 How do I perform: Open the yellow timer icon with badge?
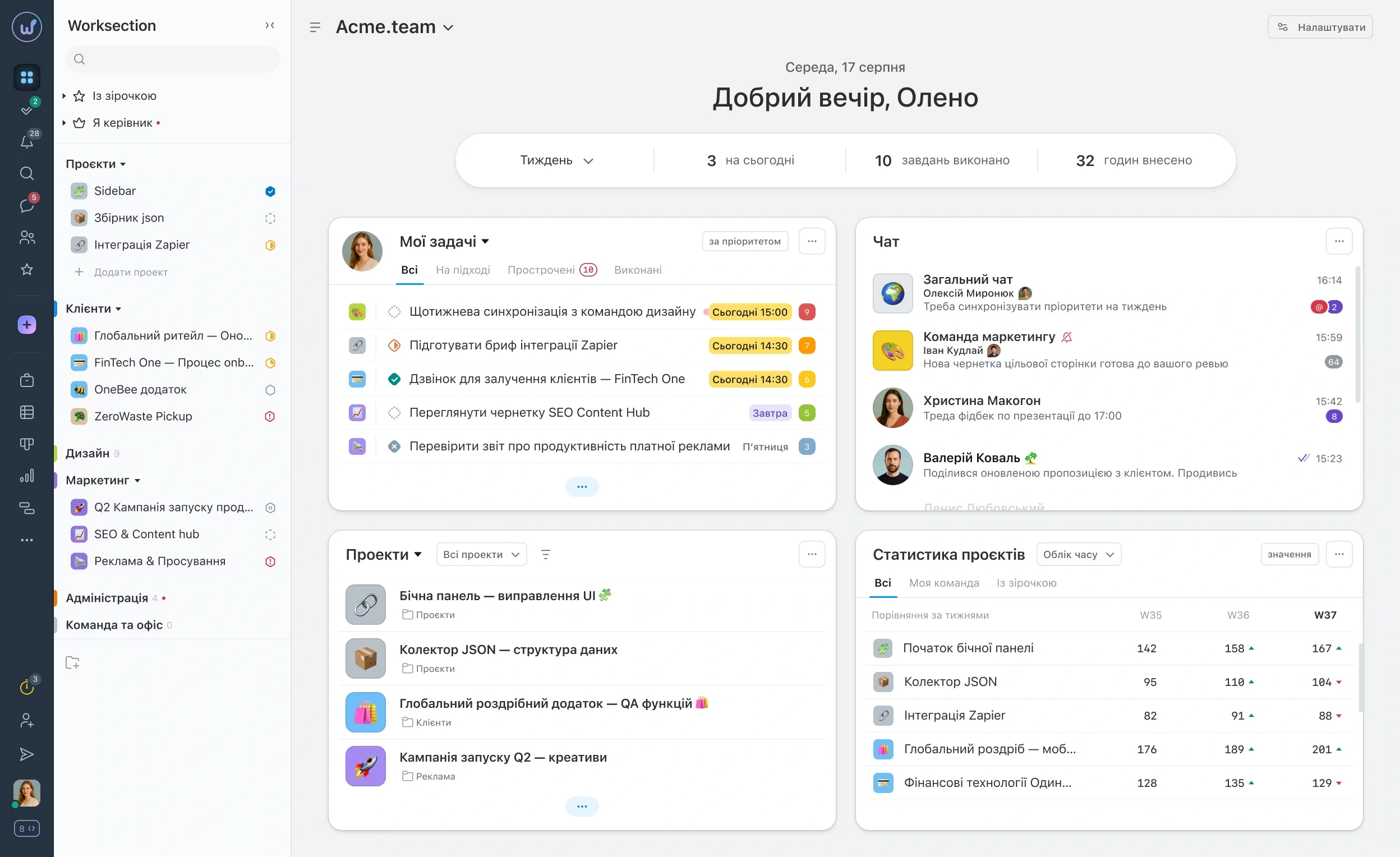coord(26,686)
